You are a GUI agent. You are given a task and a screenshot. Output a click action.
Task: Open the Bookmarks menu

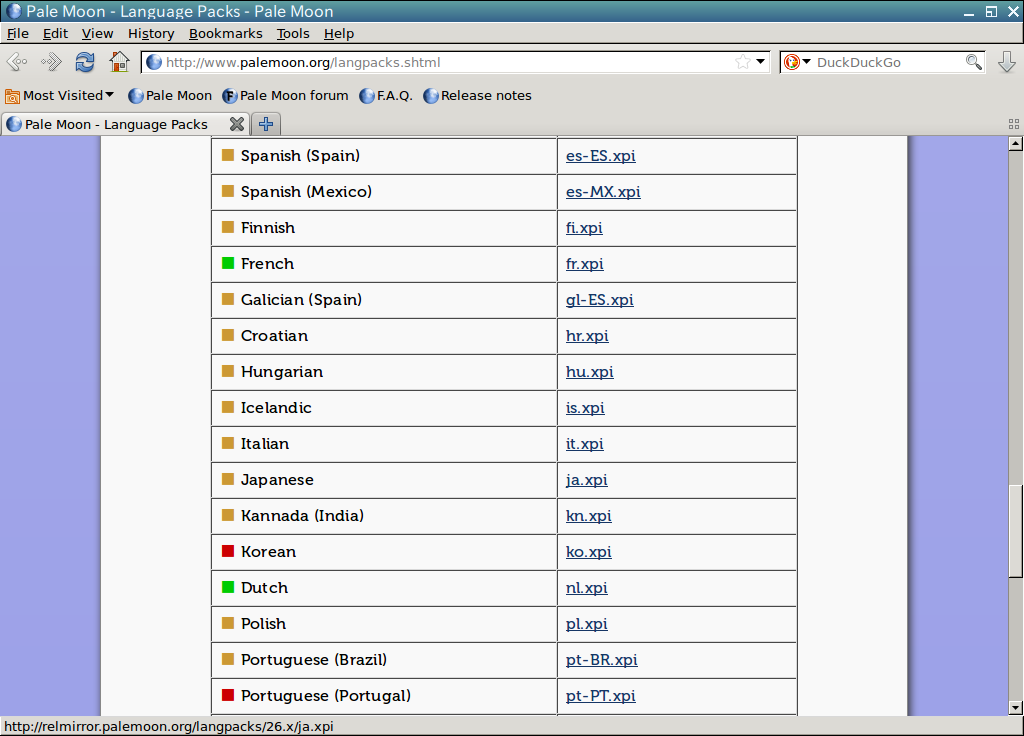tap(225, 33)
